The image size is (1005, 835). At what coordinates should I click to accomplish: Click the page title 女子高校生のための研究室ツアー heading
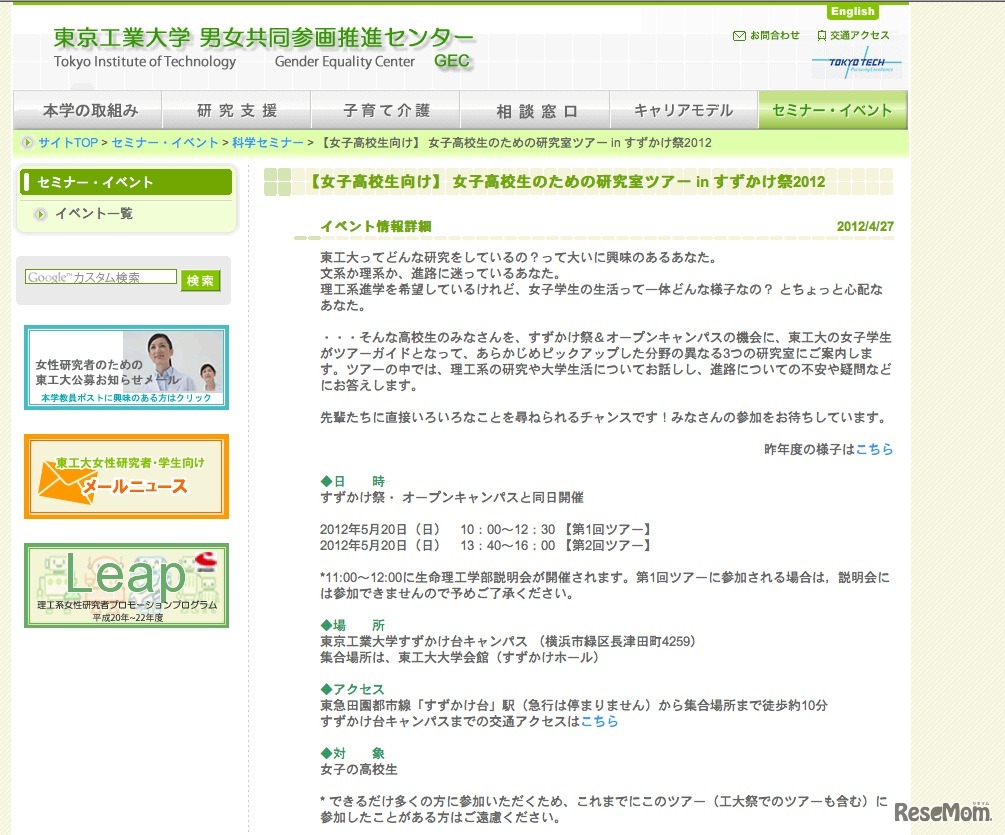[x=566, y=181]
